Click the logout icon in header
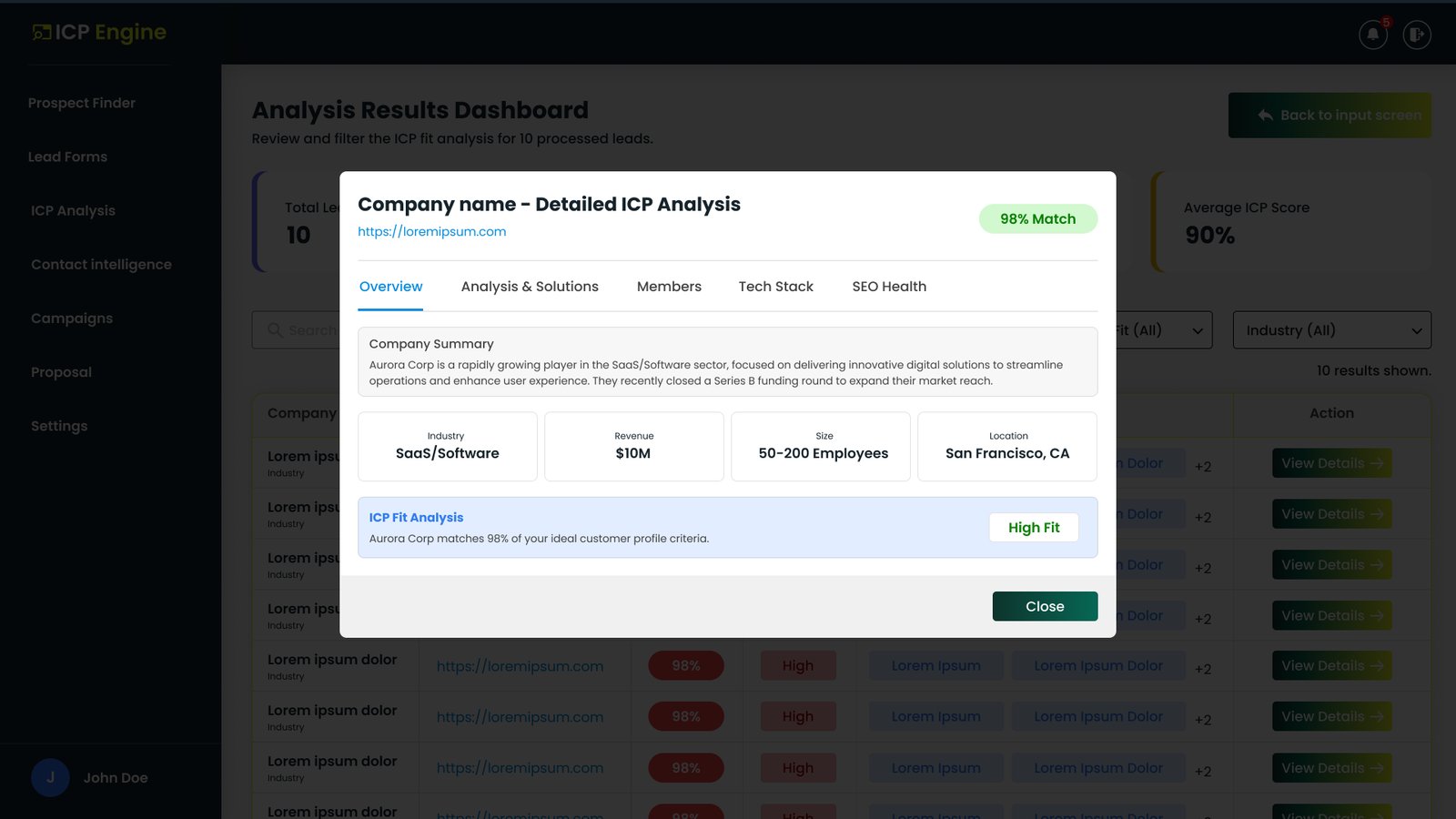The height and width of the screenshot is (819, 1456). (1417, 35)
